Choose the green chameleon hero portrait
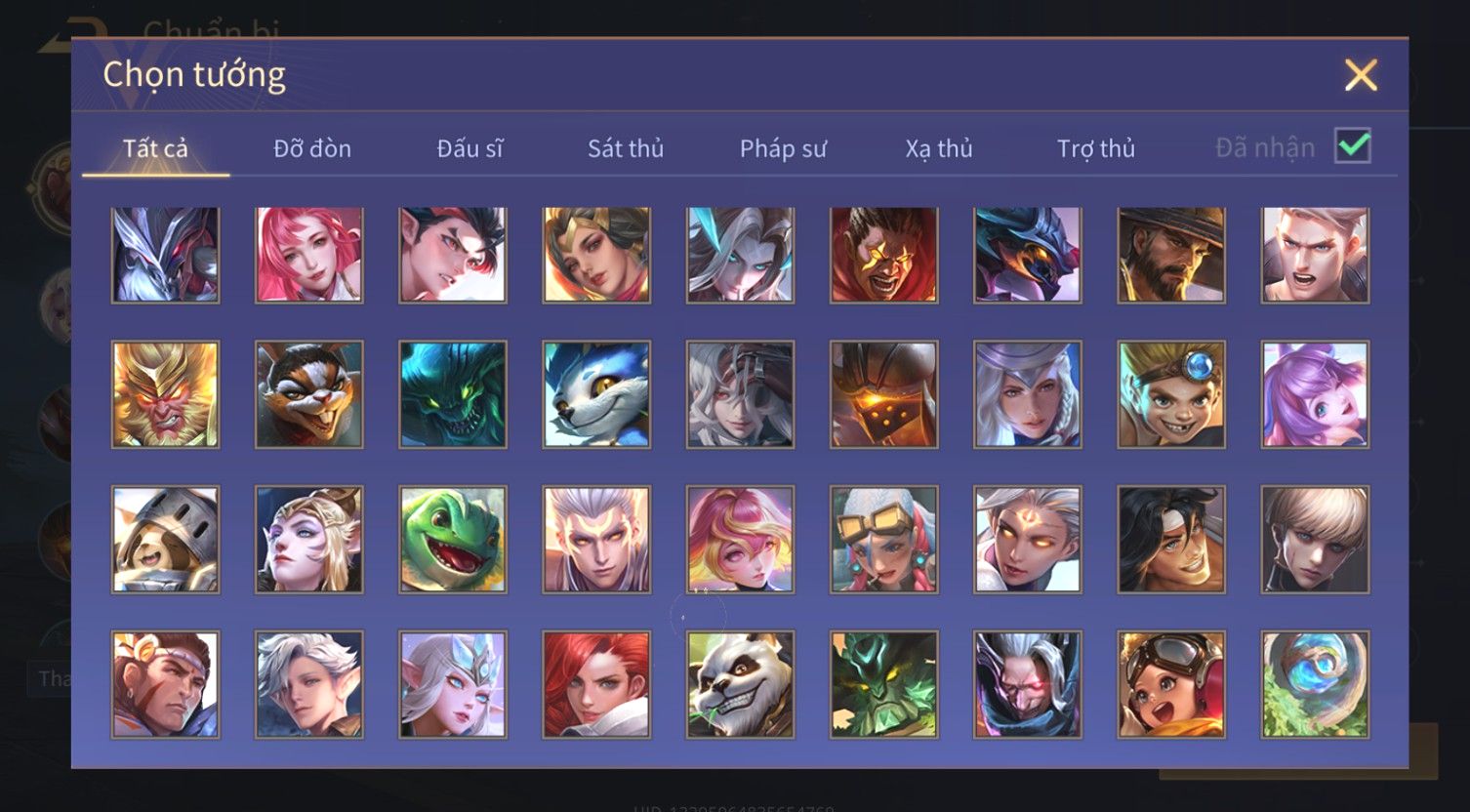 tap(453, 540)
